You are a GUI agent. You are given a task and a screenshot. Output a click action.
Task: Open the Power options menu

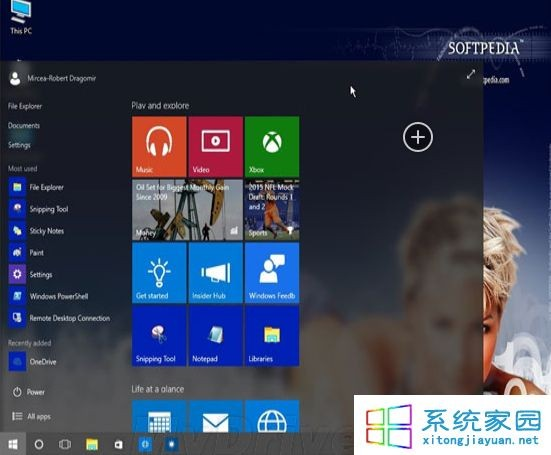(x=29, y=392)
